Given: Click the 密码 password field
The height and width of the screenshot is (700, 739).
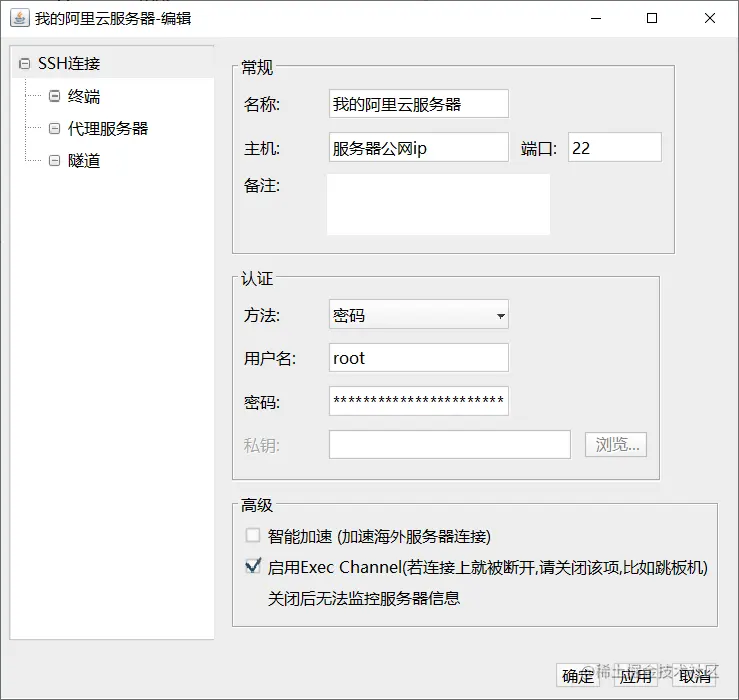Looking at the screenshot, I should click(419, 401).
